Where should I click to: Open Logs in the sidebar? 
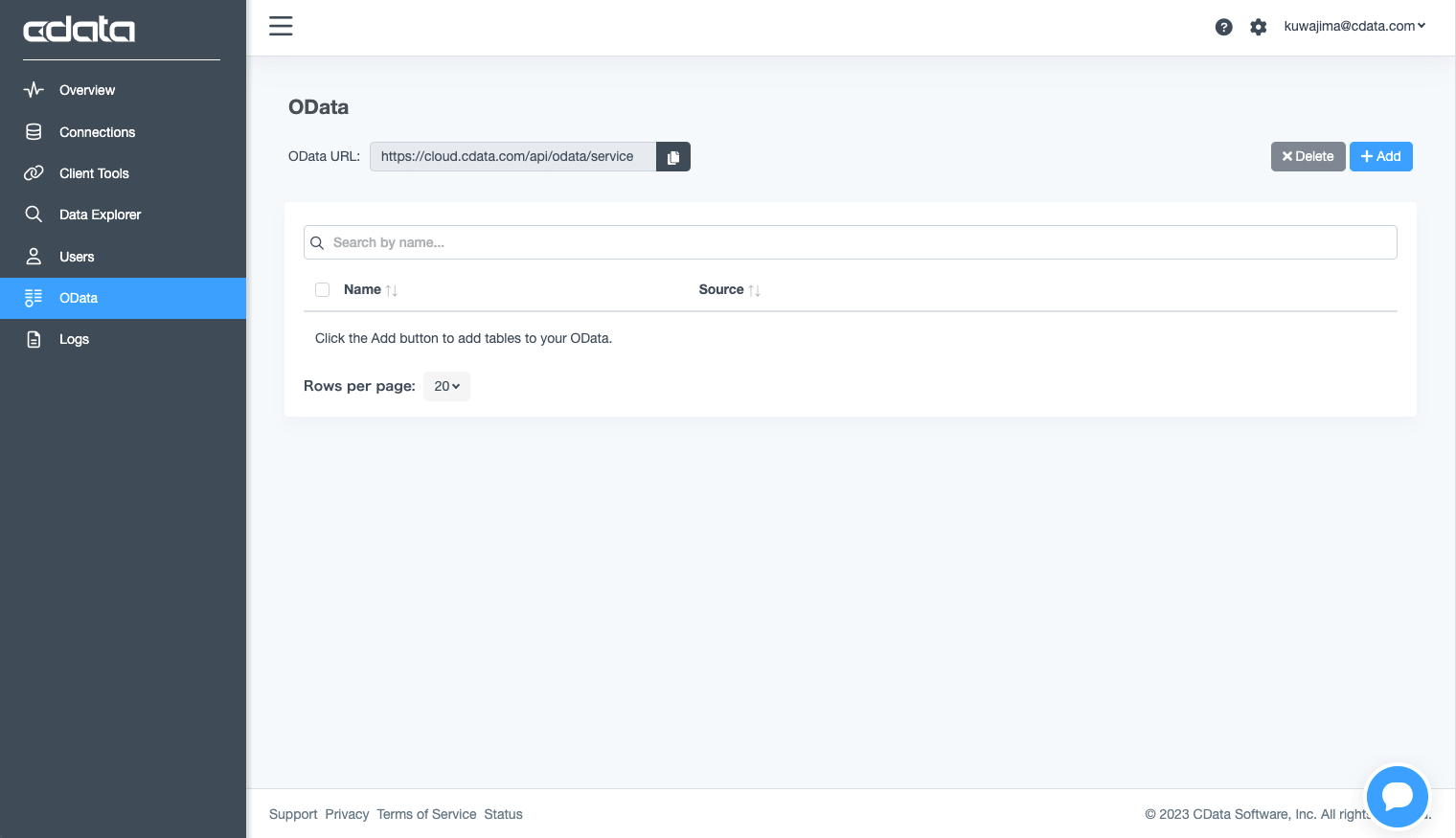click(123, 339)
